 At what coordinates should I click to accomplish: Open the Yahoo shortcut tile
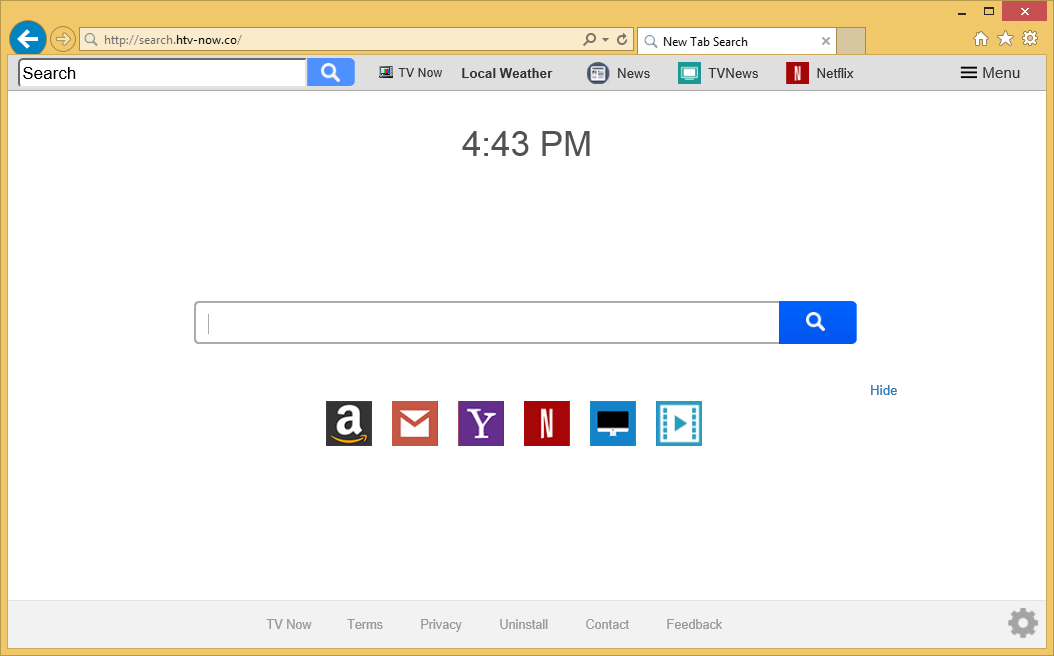point(481,423)
